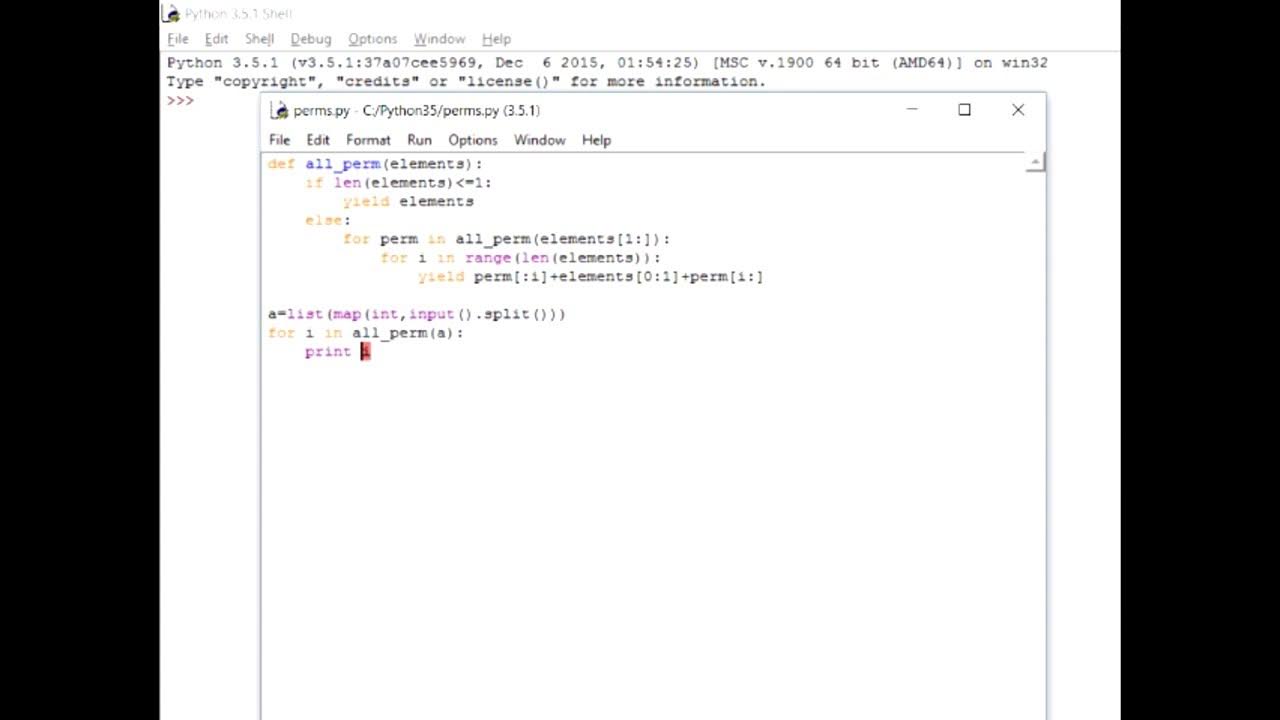This screenshot has height=720, width=1280.
Task: Open Shell menu in Python Shell window
Action: point(259,39)
